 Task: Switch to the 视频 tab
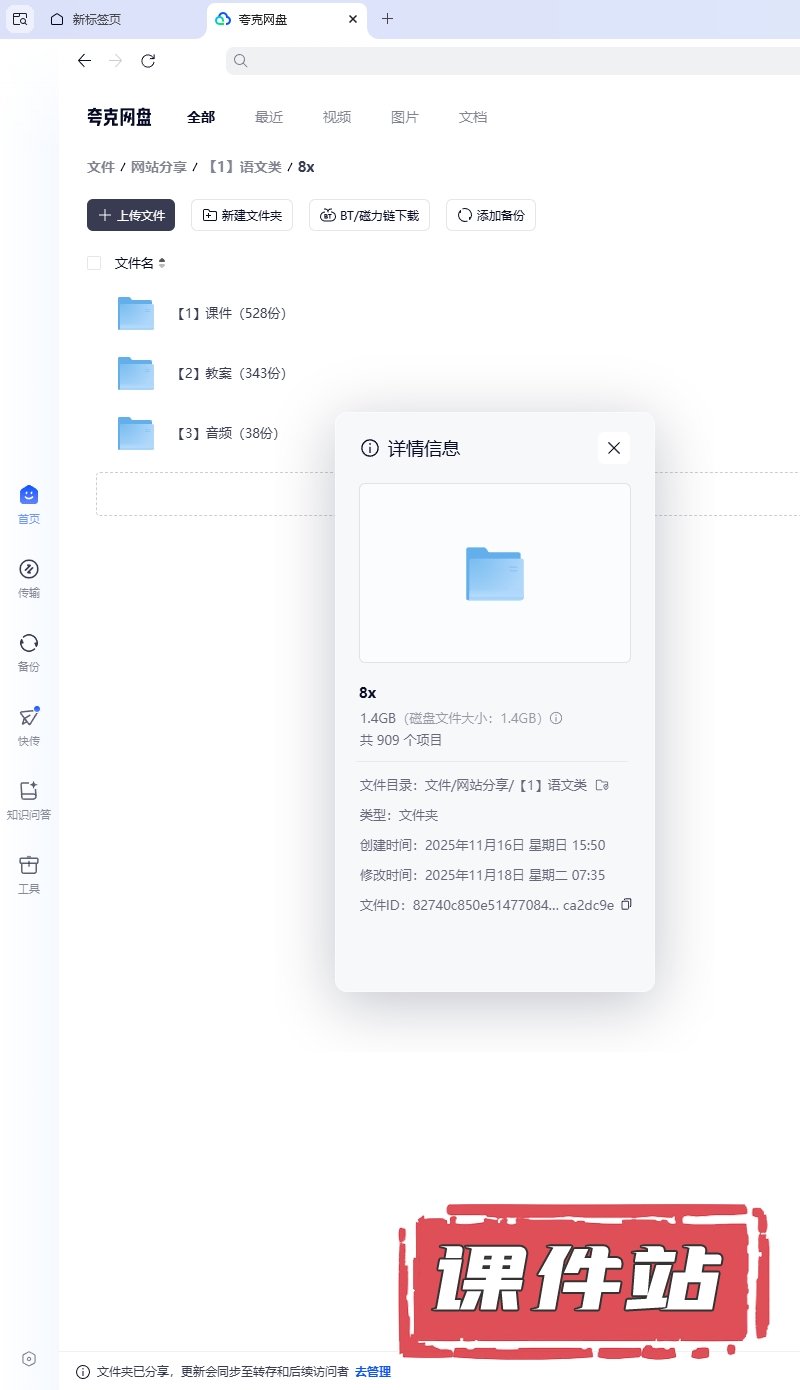337,117
